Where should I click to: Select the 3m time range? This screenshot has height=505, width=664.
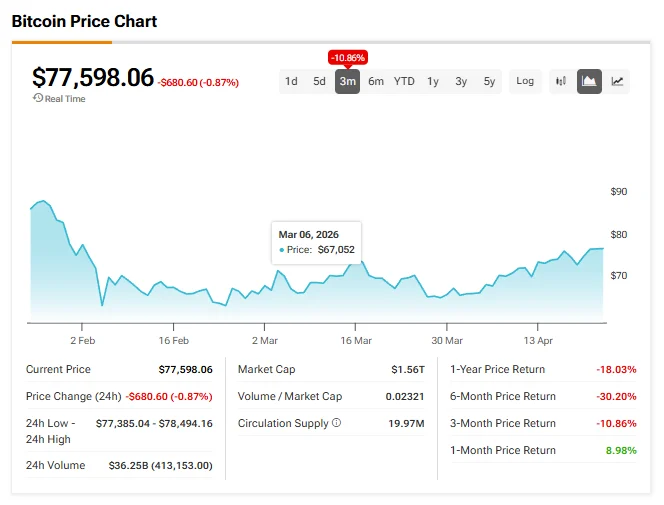pyautogui.click(x=348, y=81)
